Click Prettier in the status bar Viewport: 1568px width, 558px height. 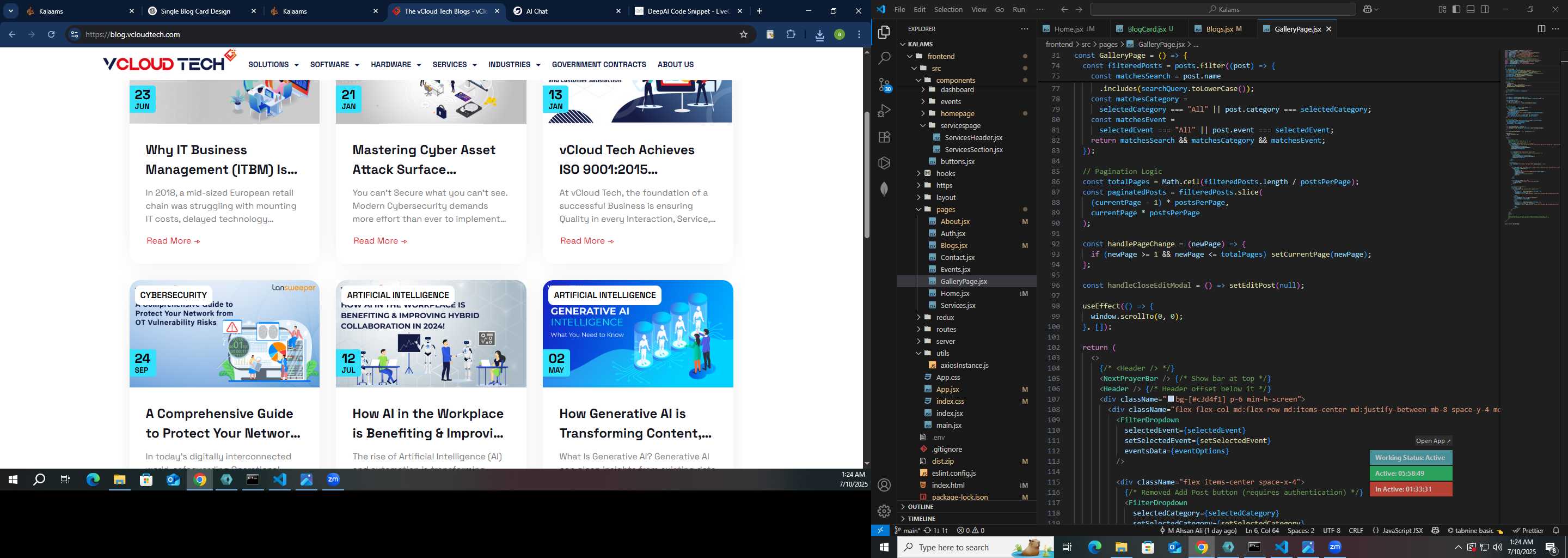click(x=1528, y=531)
